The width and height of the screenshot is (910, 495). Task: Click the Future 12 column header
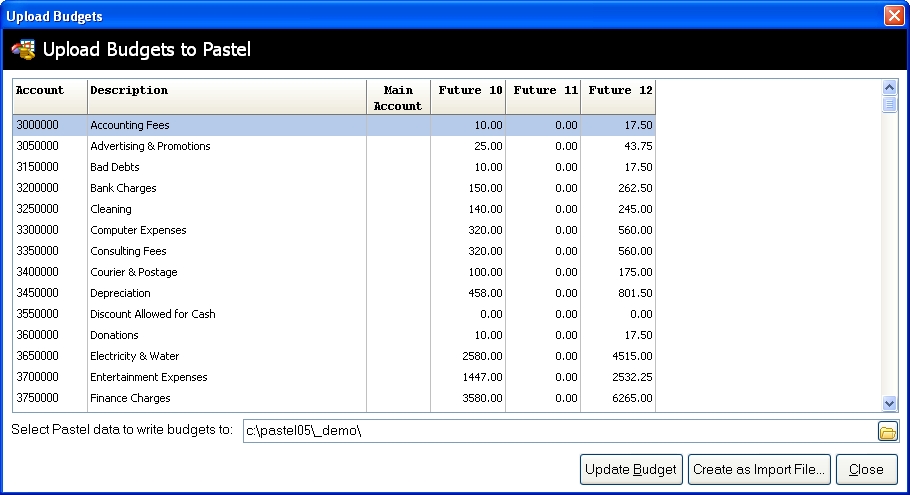click(618, 97)
